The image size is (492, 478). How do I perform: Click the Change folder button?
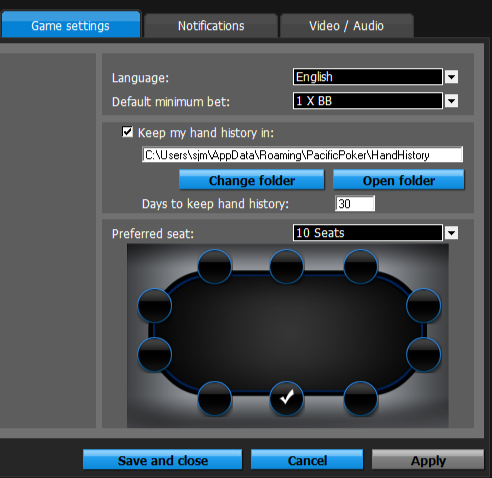coord(252,180)
